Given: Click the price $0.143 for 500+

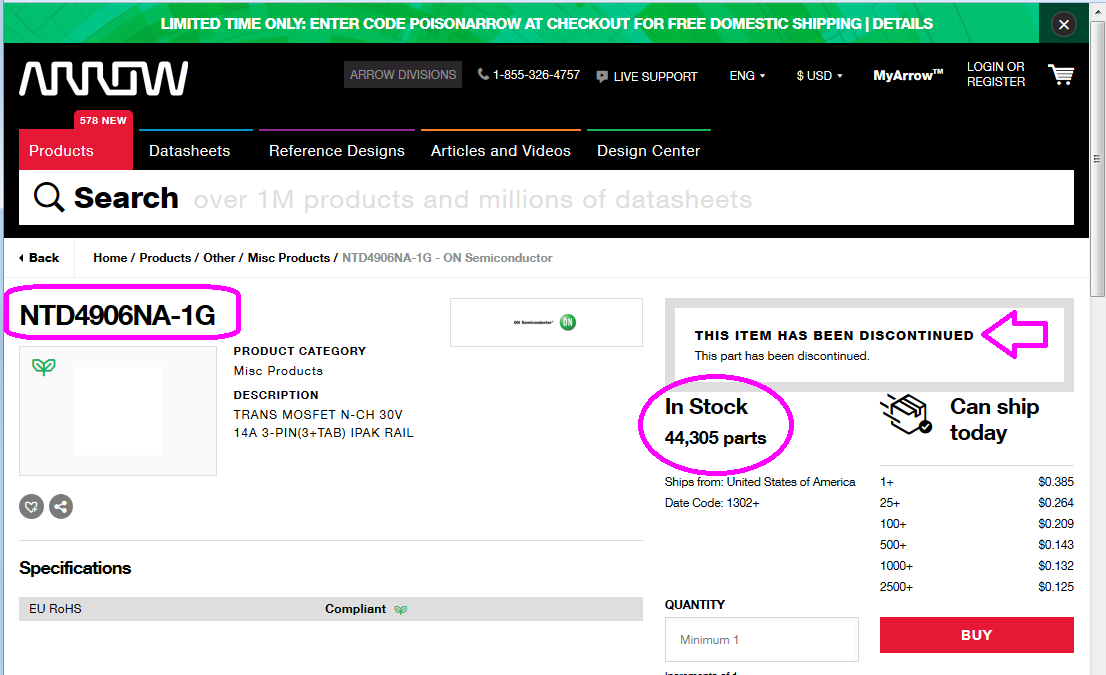Looking at the screenshot, I should [1055, 545].
